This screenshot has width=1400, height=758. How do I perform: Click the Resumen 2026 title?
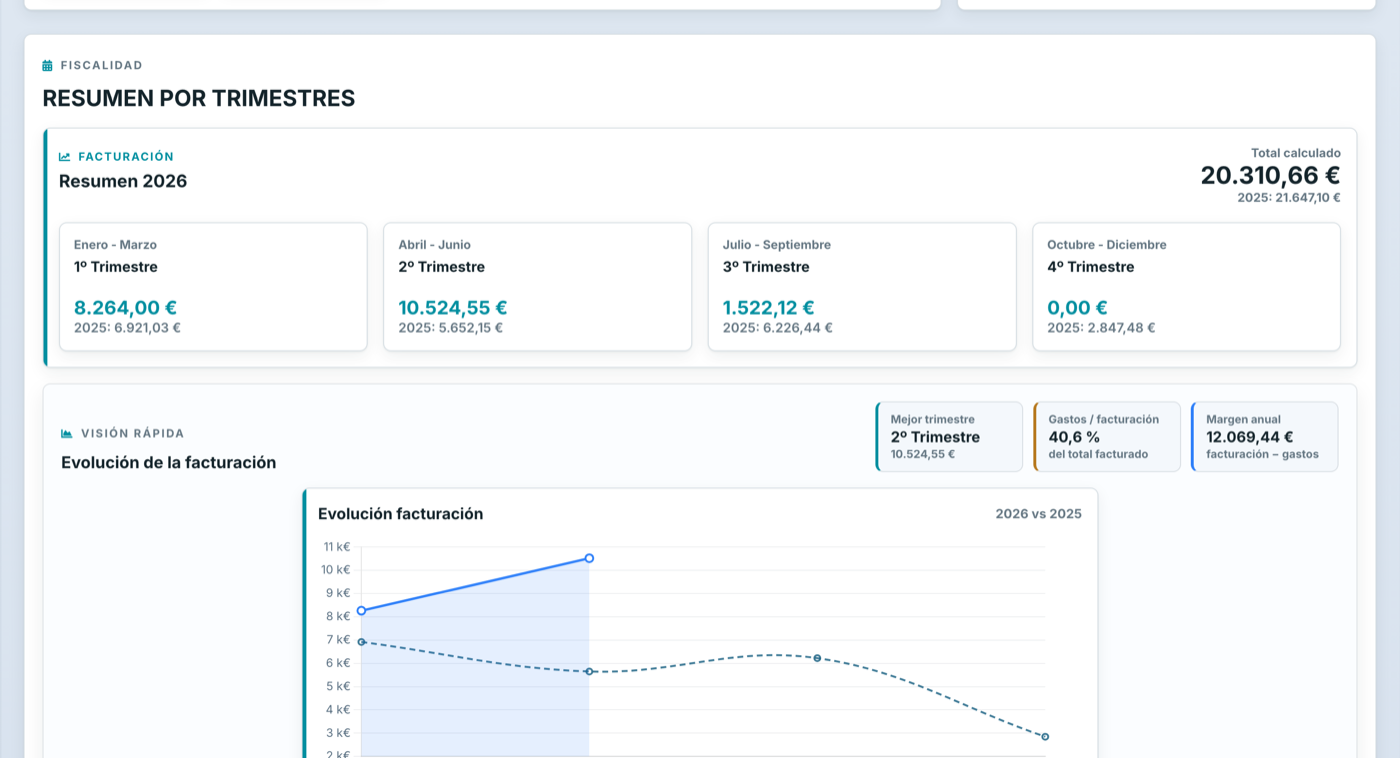click(123, 181)
